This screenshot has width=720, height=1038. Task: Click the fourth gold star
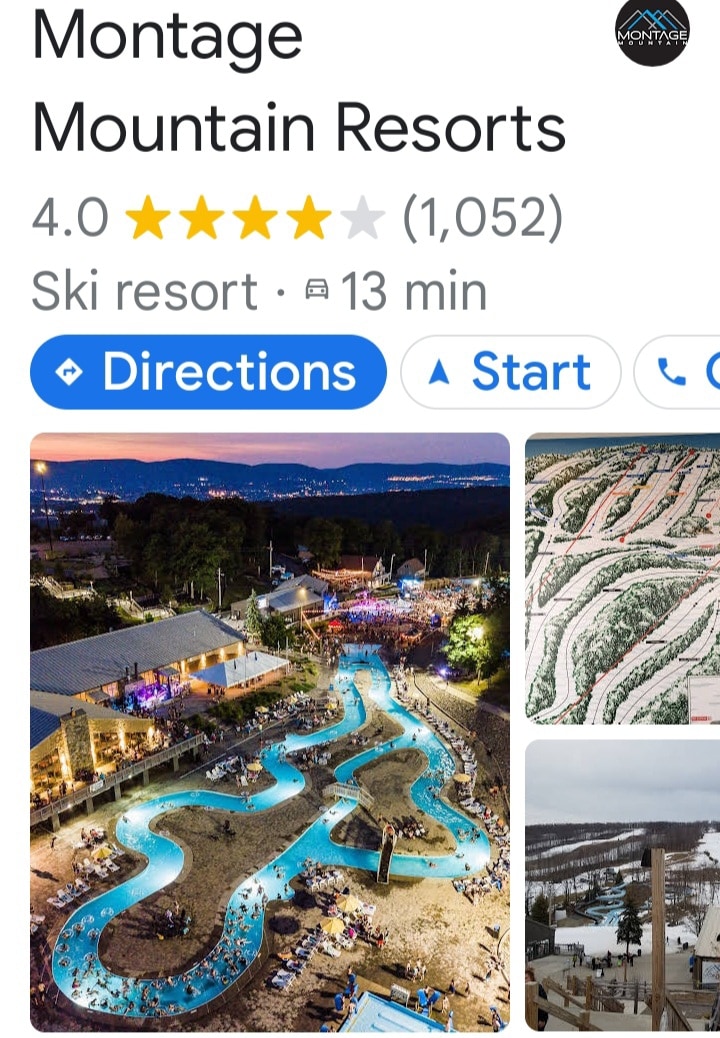tap(308, 217)
